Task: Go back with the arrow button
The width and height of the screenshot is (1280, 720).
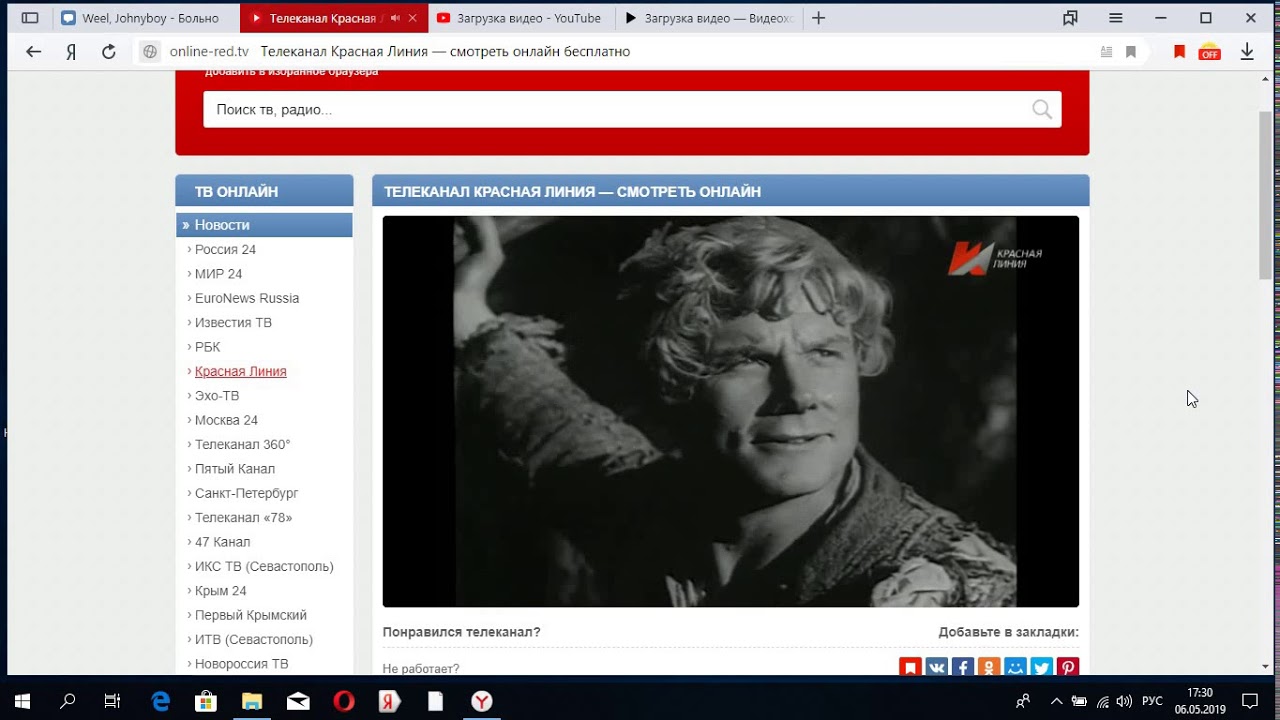Action: click(34, 52)
